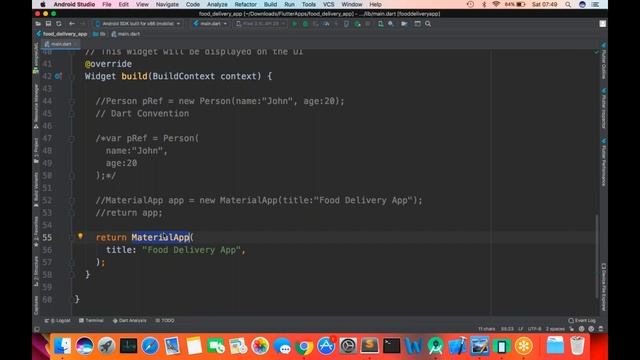Click the Apple menu logo
The image size is (640, 360).
click(x=43, y=4)
